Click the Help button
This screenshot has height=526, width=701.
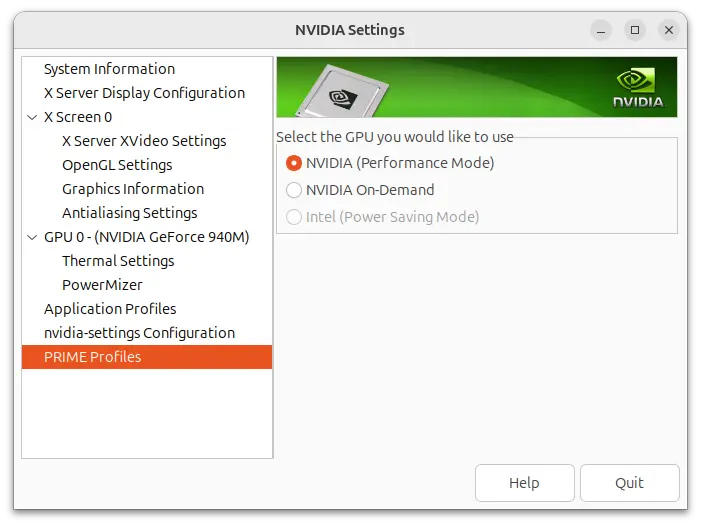pos(524,483)
